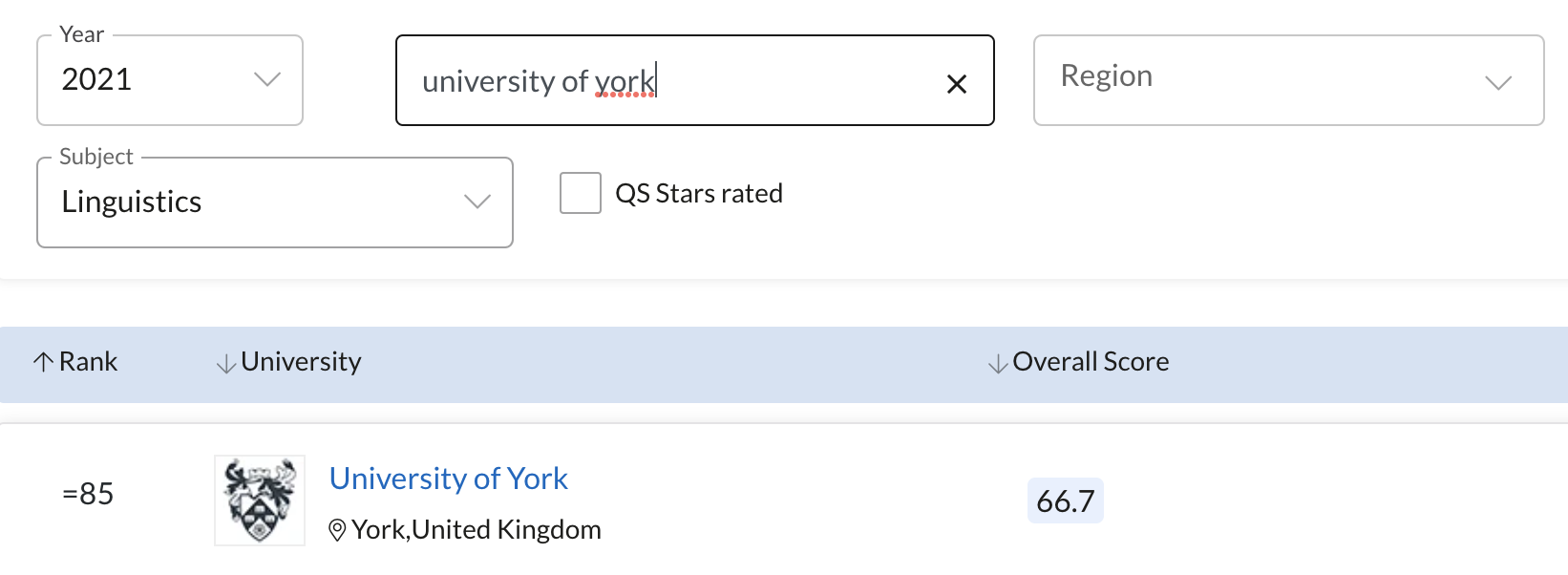The height and width of the screenshot is (575, 1568).
Task: Open the Subject dropdown showing Linguistics
Action: pyautogui.click(x=275, y=202)
